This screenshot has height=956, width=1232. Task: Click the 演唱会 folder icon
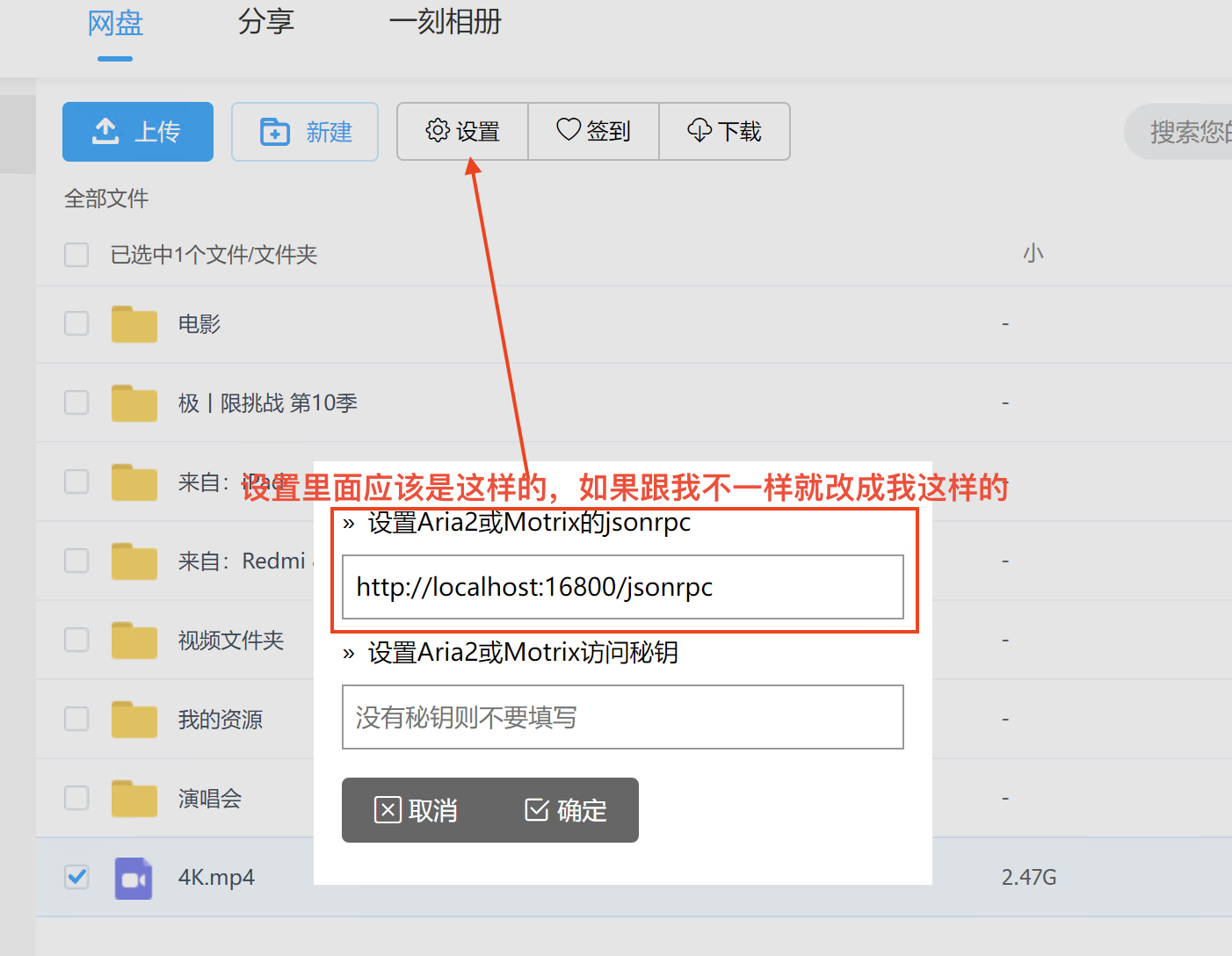134,798
